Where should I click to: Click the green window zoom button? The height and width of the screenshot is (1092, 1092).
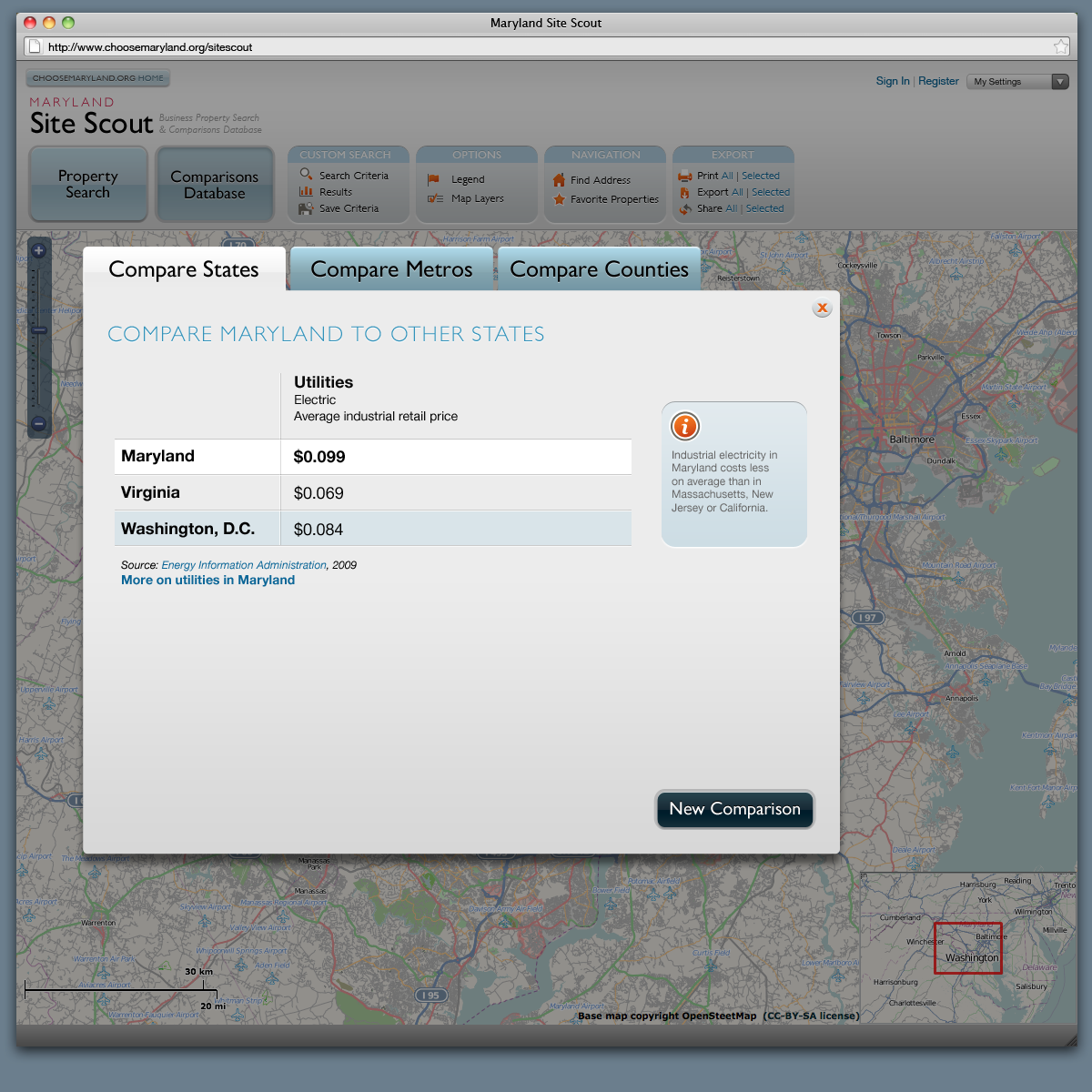coord(68,23)
